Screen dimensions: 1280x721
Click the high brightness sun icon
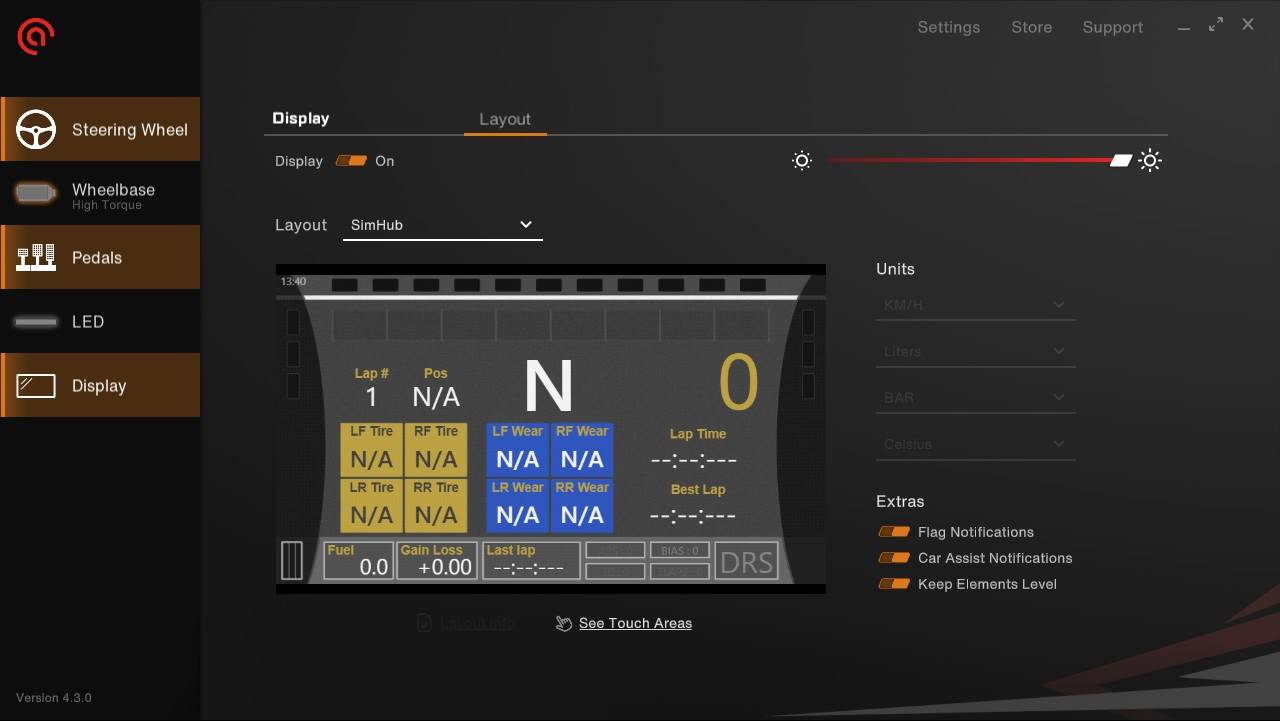[x=1150, y=161]
